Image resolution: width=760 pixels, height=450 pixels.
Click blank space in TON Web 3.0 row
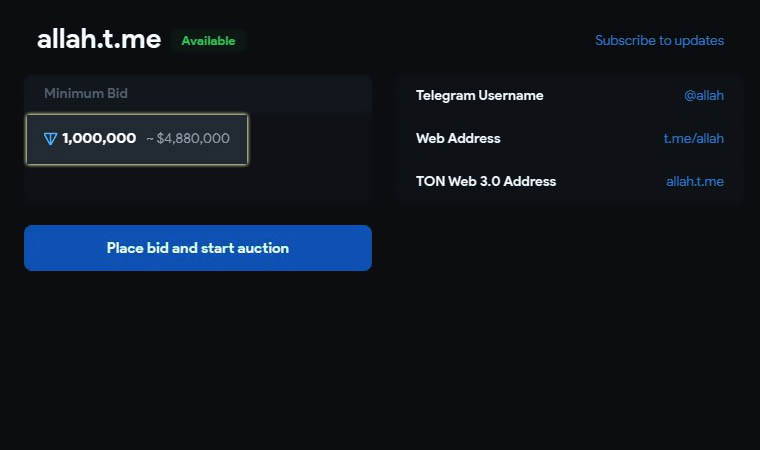point(610,182)
